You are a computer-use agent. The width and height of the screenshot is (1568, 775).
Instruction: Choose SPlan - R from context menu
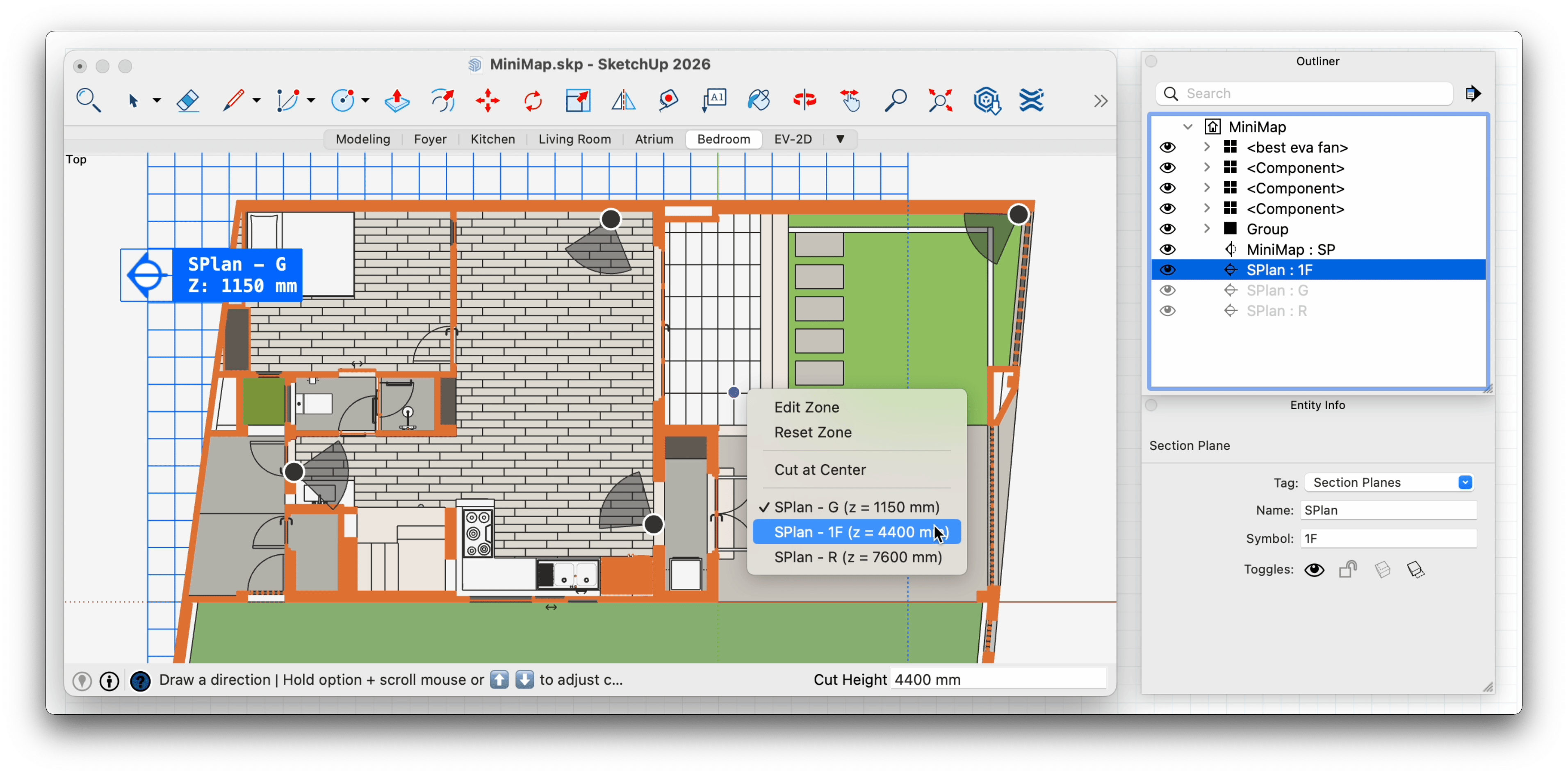coord(857,557)
